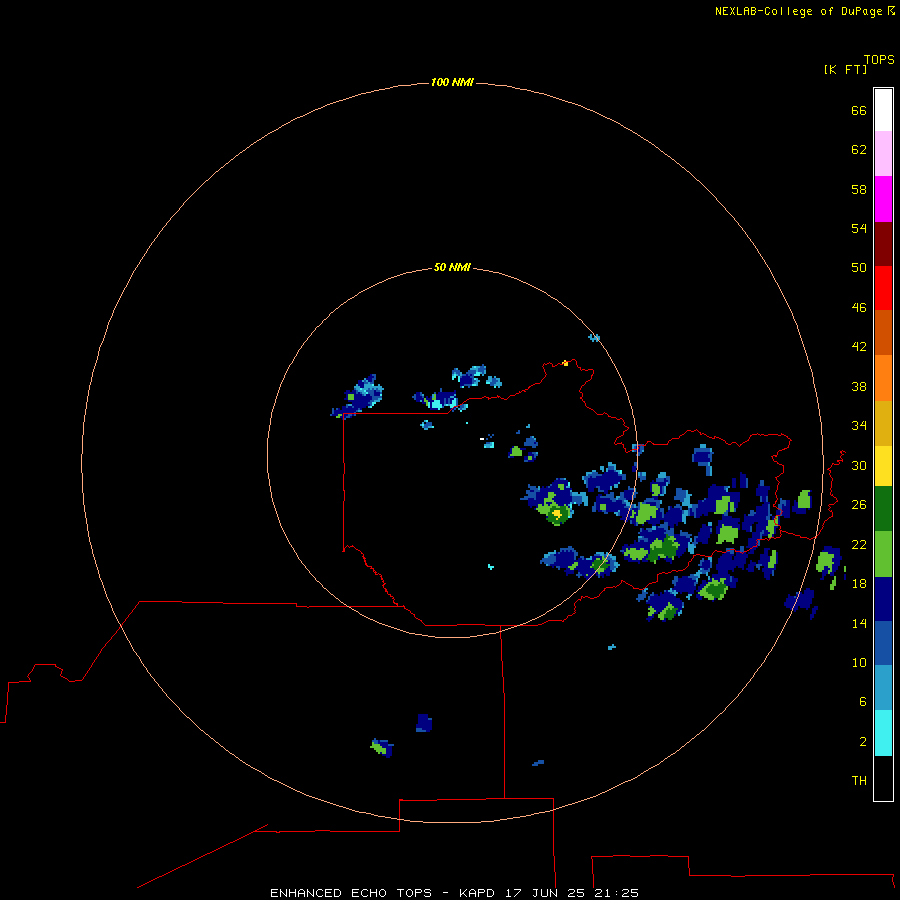
Task: Click the bright red 50 kft swatch
Action: tap(883, 288)
